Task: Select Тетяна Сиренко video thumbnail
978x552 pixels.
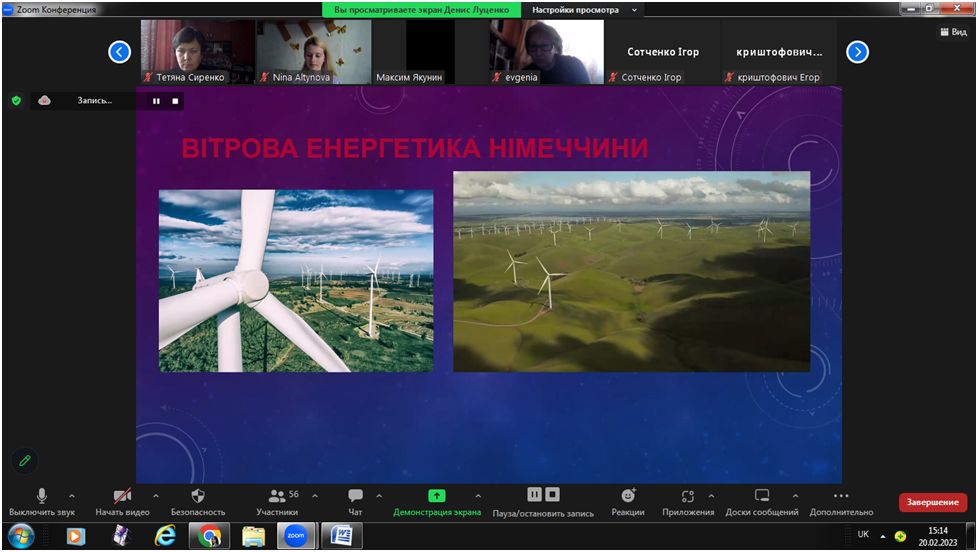Action: click(197, 52)
